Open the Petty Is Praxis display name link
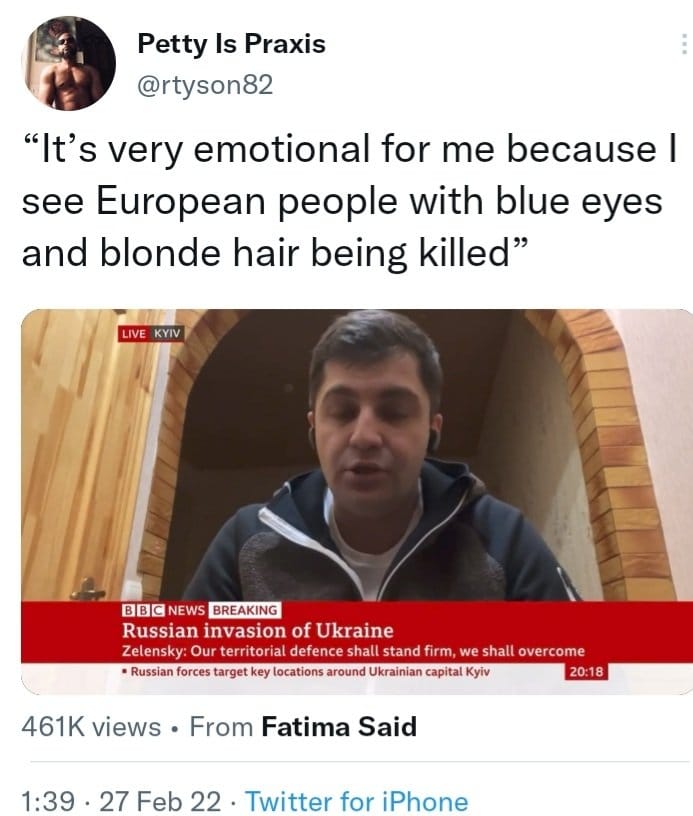The width and height of the screenshot is (693, 816). (232, 43)
